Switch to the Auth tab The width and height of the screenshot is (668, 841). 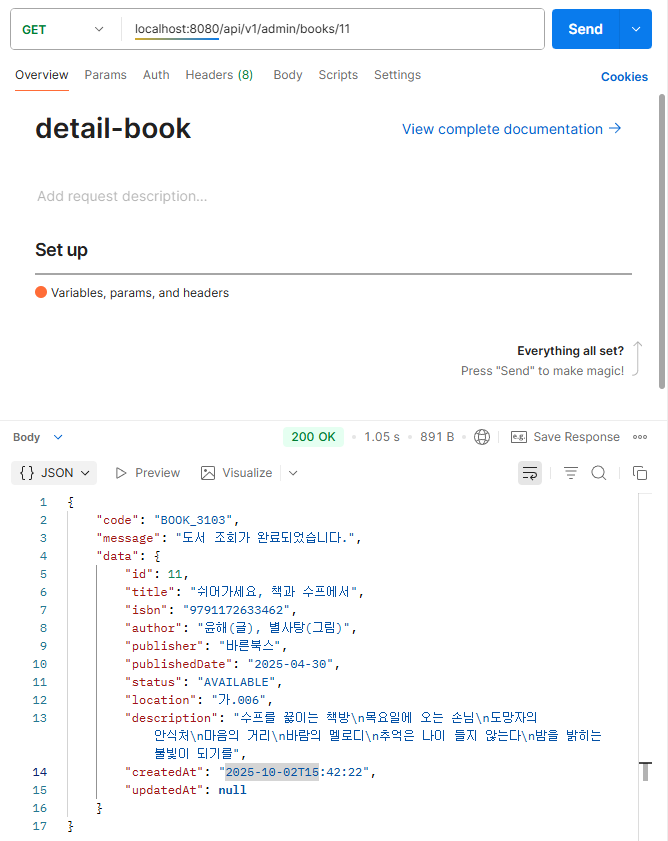point(156,75)
